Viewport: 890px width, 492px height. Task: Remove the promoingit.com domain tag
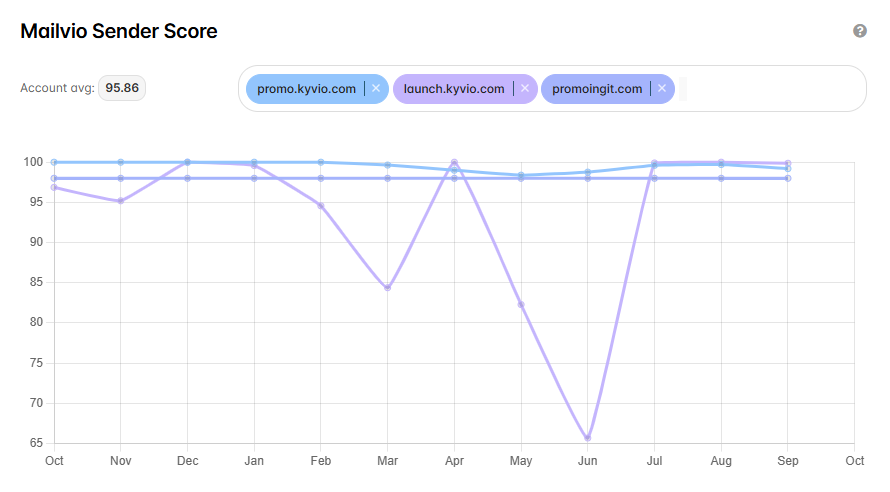(x=662, y=89)
